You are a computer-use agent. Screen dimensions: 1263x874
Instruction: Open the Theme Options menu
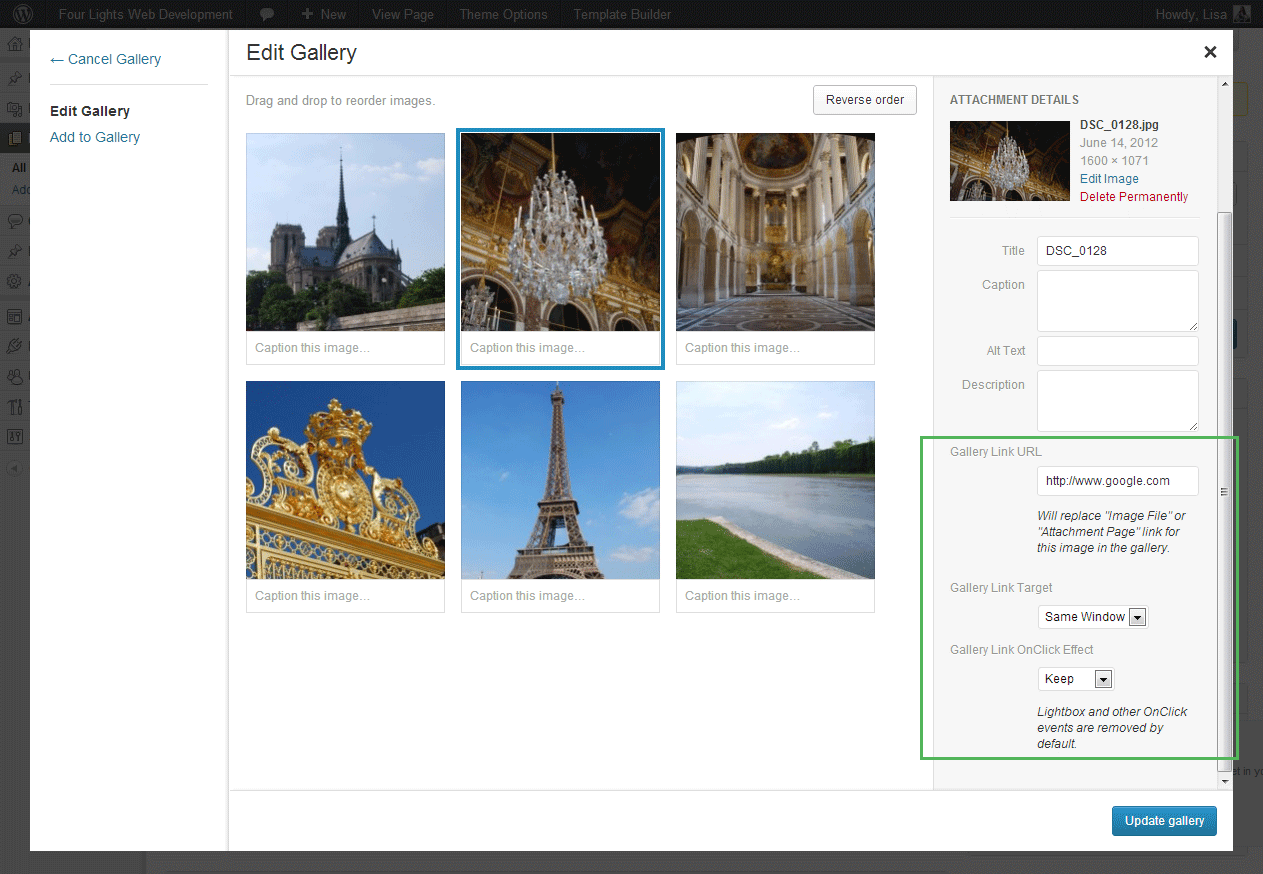[x=503, y=14]
